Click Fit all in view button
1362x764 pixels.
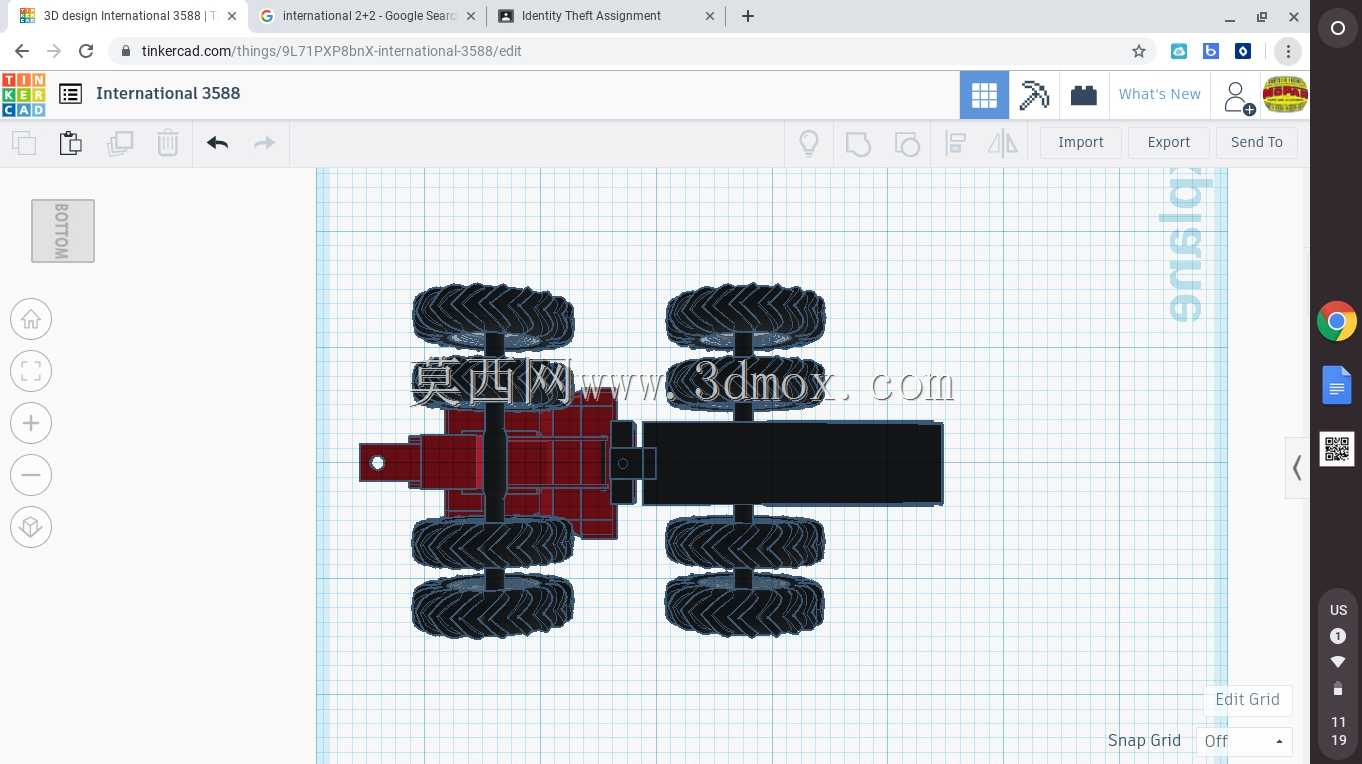(x=31, y=371)
